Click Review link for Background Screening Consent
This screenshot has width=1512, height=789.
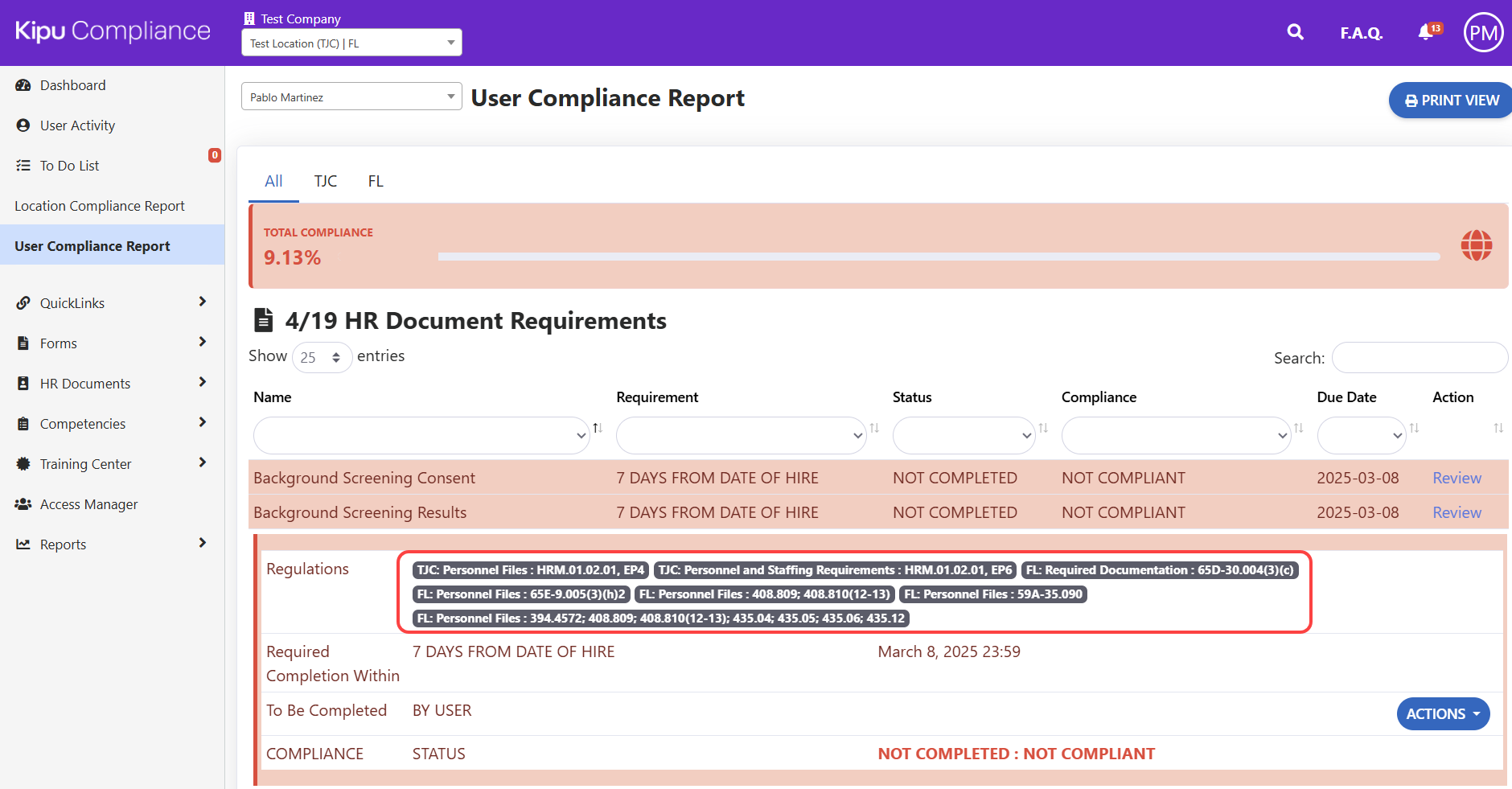pos(1457,478)
